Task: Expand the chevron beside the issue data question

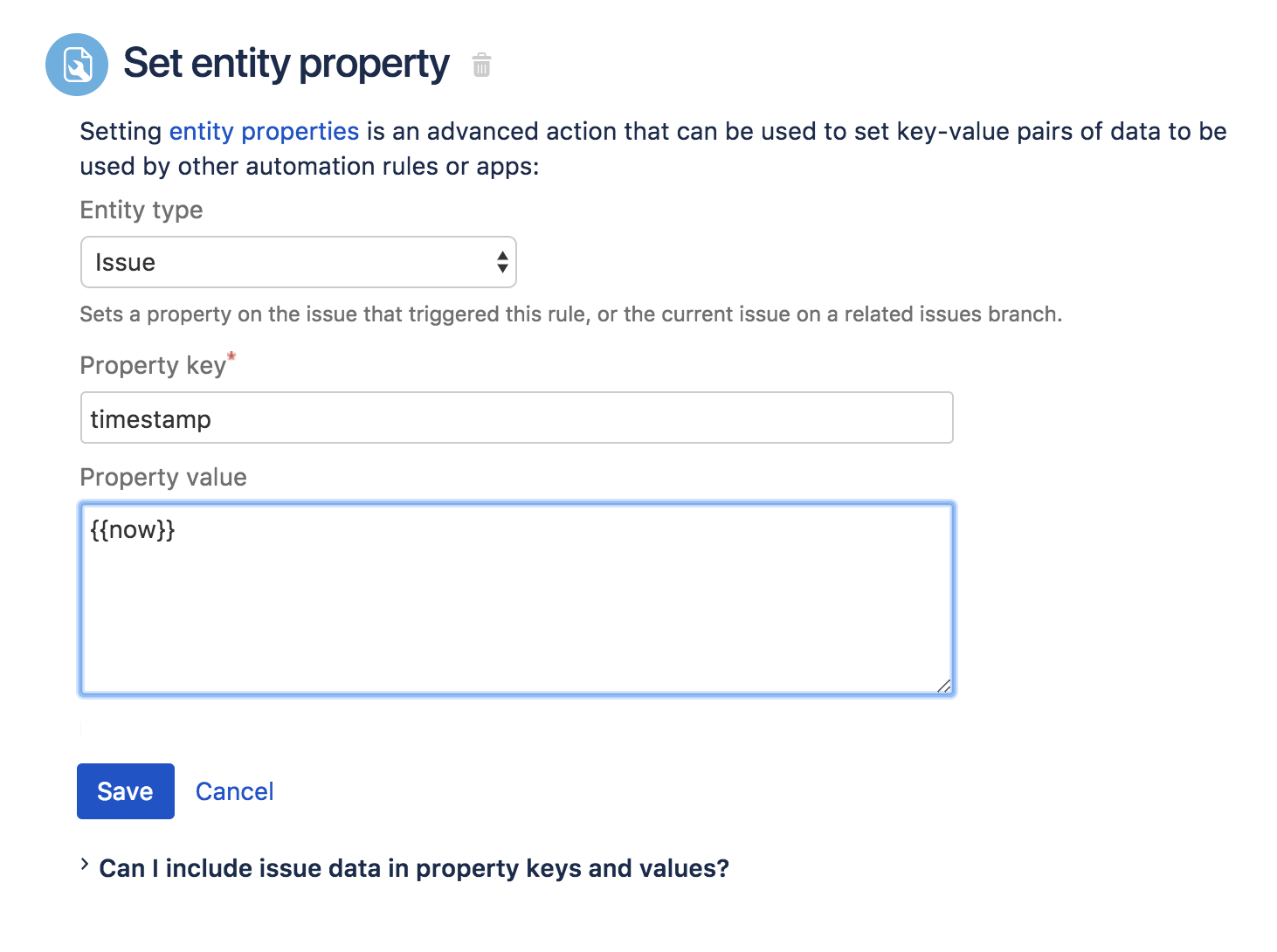Action: pyautogui.click(x=85, y=865)
